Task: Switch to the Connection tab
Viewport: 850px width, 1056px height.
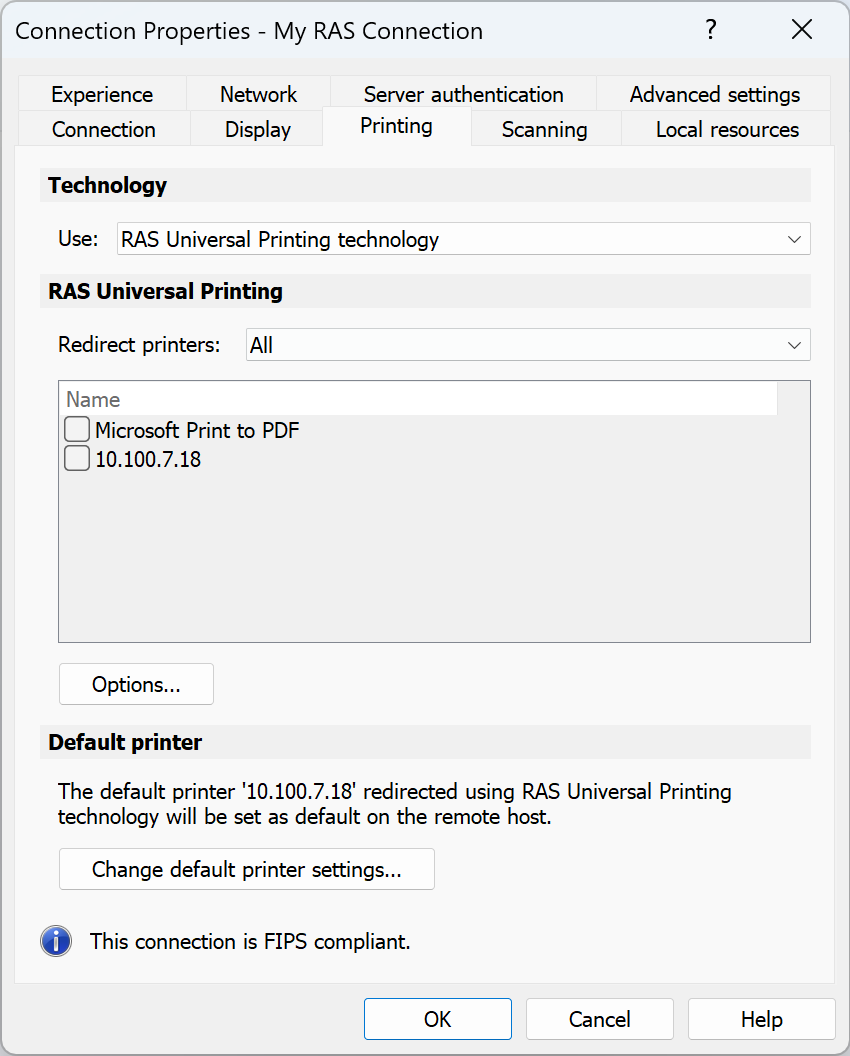Action: click(103, 130)
